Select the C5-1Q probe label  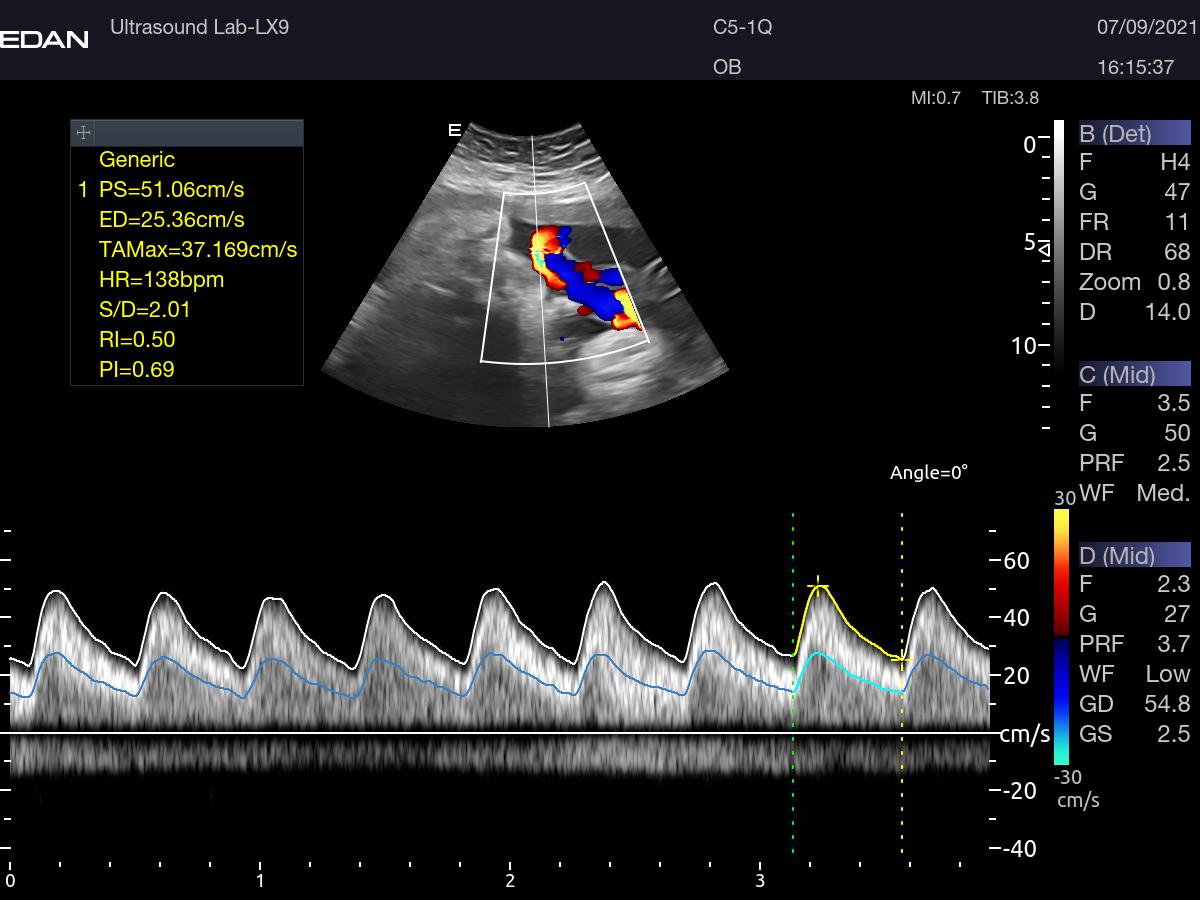pyautogui.click(x=742, y=27)
